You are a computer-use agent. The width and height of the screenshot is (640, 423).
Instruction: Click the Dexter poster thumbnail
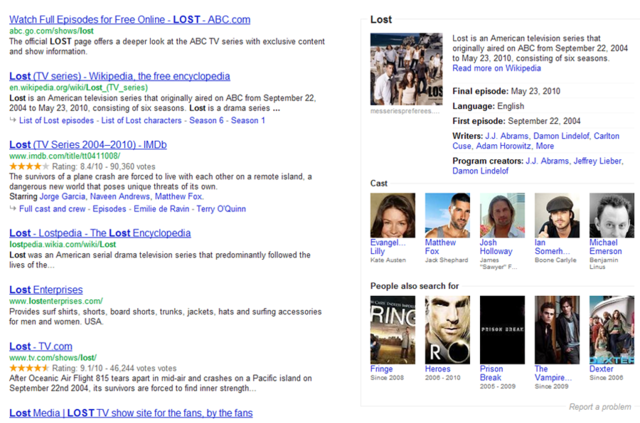point(612,330)
